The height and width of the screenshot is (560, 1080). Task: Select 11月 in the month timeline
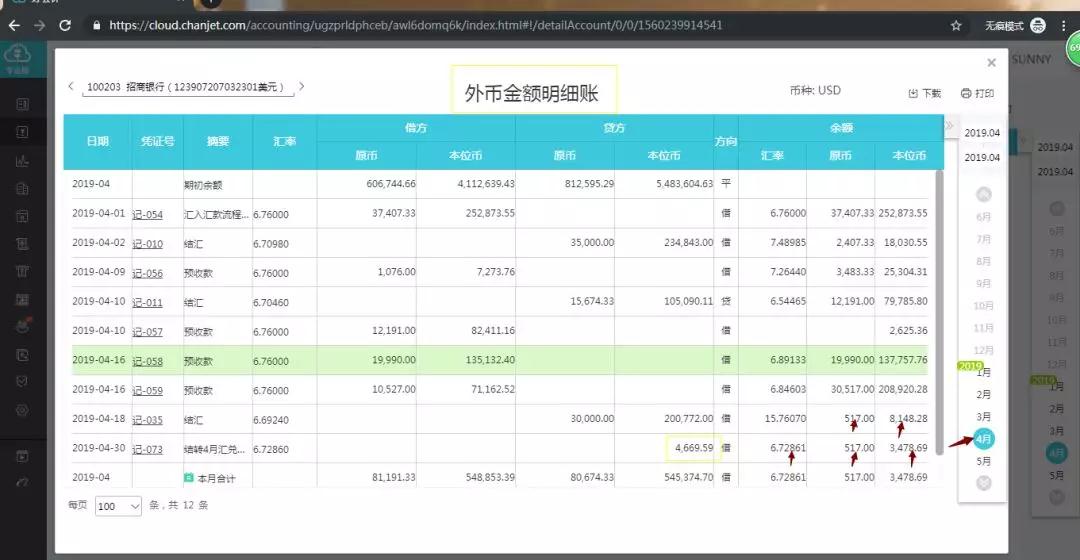point(983,328)
